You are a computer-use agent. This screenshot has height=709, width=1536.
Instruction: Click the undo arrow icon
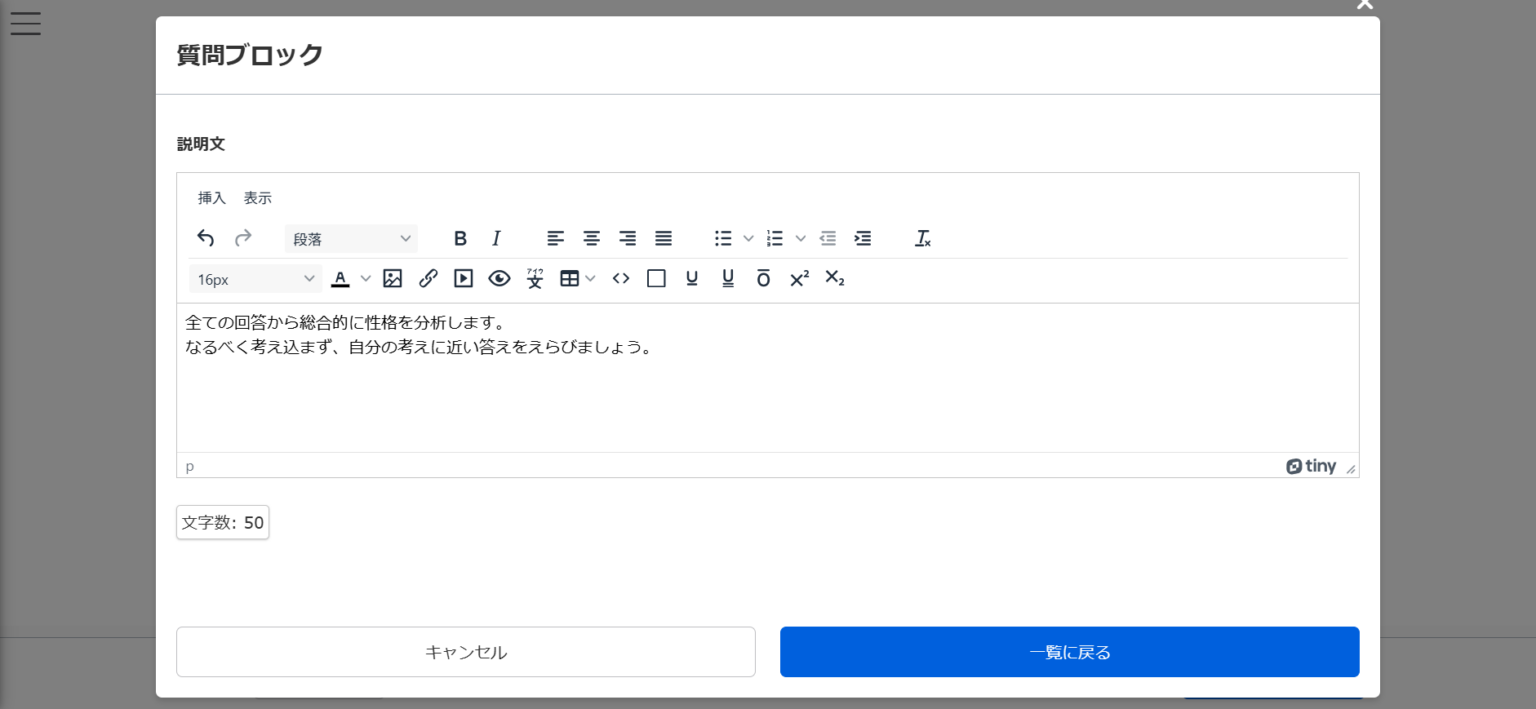[206, 238]
